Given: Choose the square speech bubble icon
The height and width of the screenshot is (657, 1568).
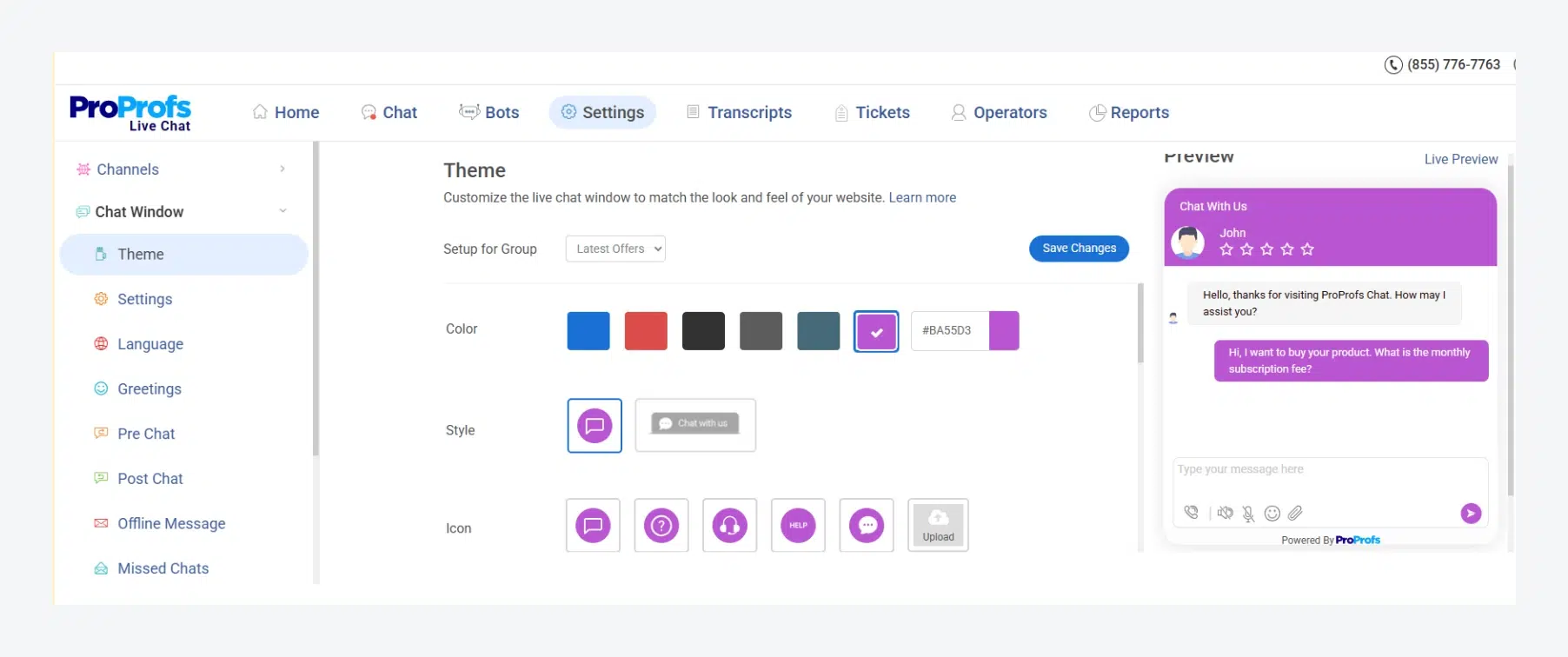Looking at the screenshot, I should (x=593, y=525).
